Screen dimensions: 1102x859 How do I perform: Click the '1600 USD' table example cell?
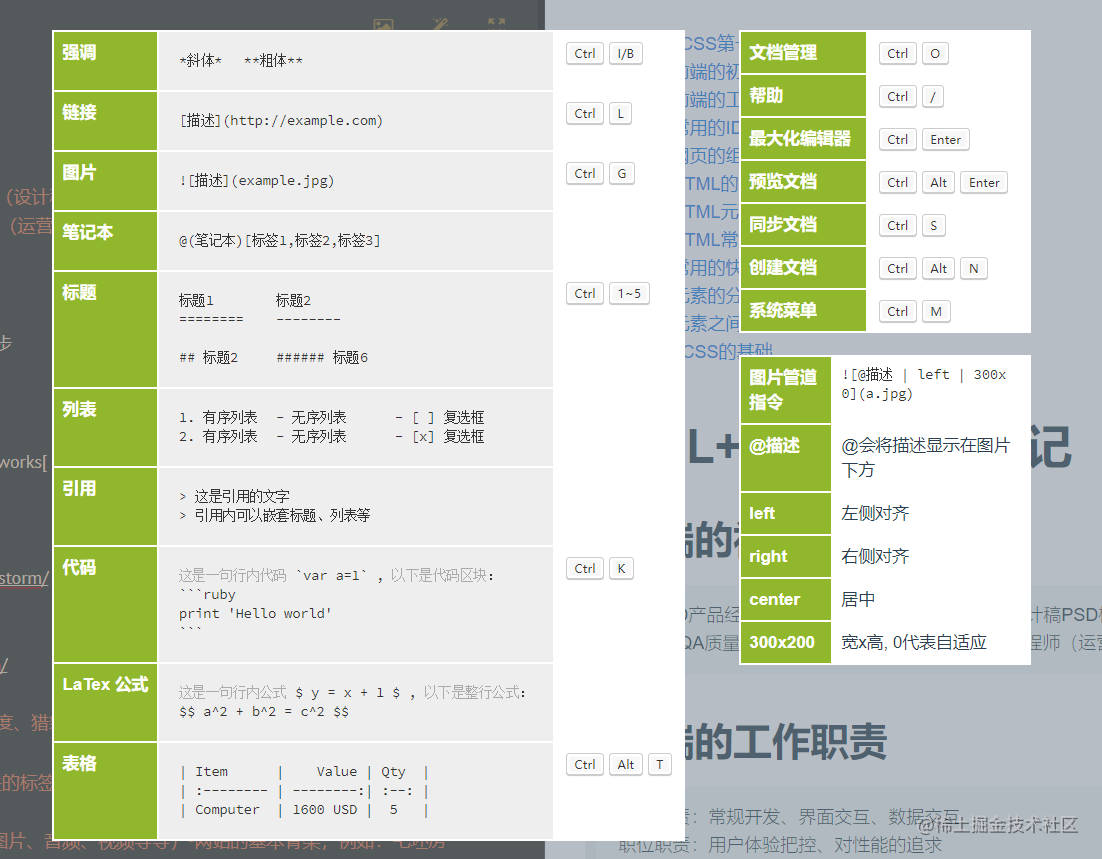pos(325,810)
